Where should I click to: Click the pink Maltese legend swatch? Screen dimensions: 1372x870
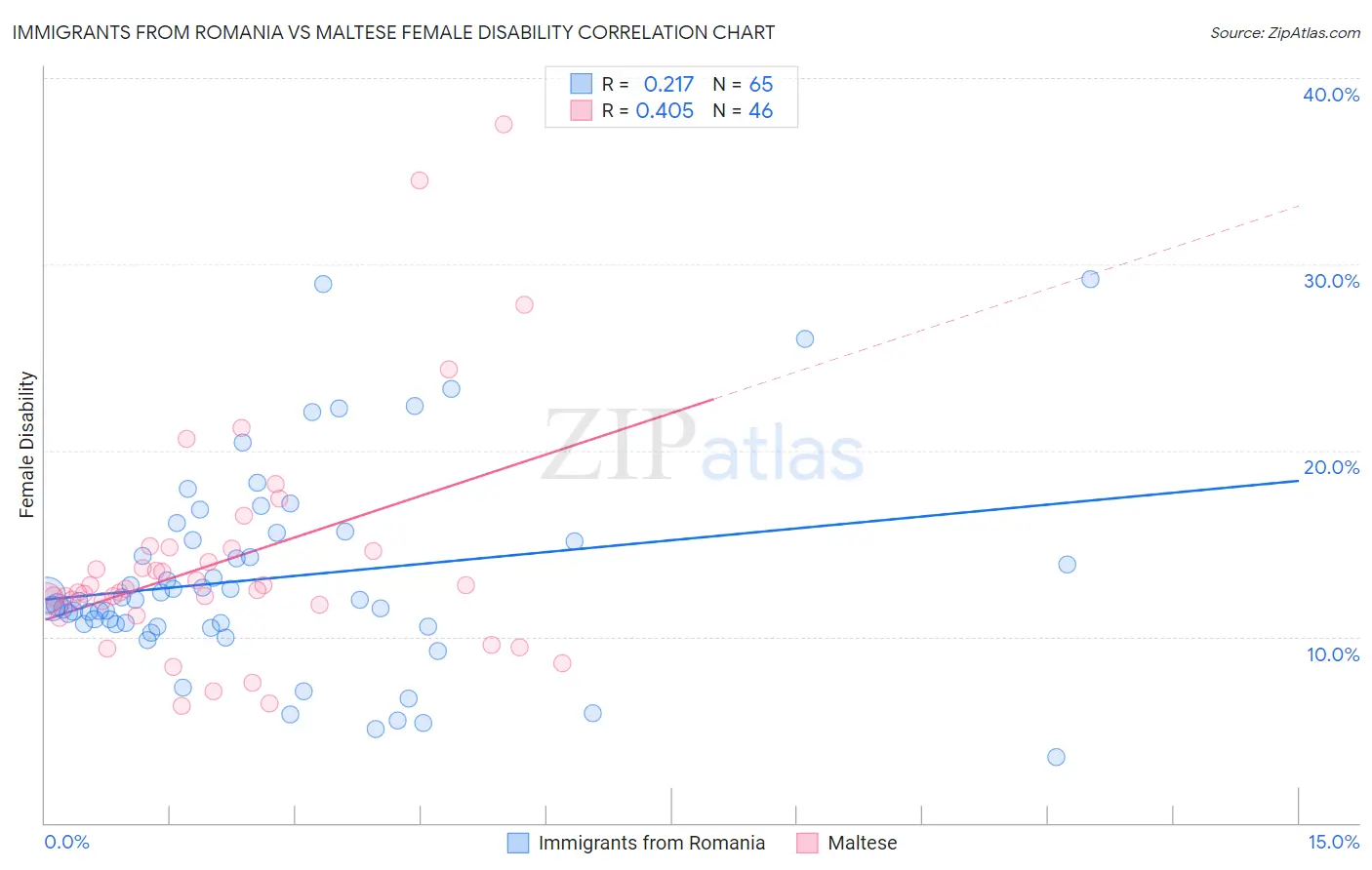[807, 843]
